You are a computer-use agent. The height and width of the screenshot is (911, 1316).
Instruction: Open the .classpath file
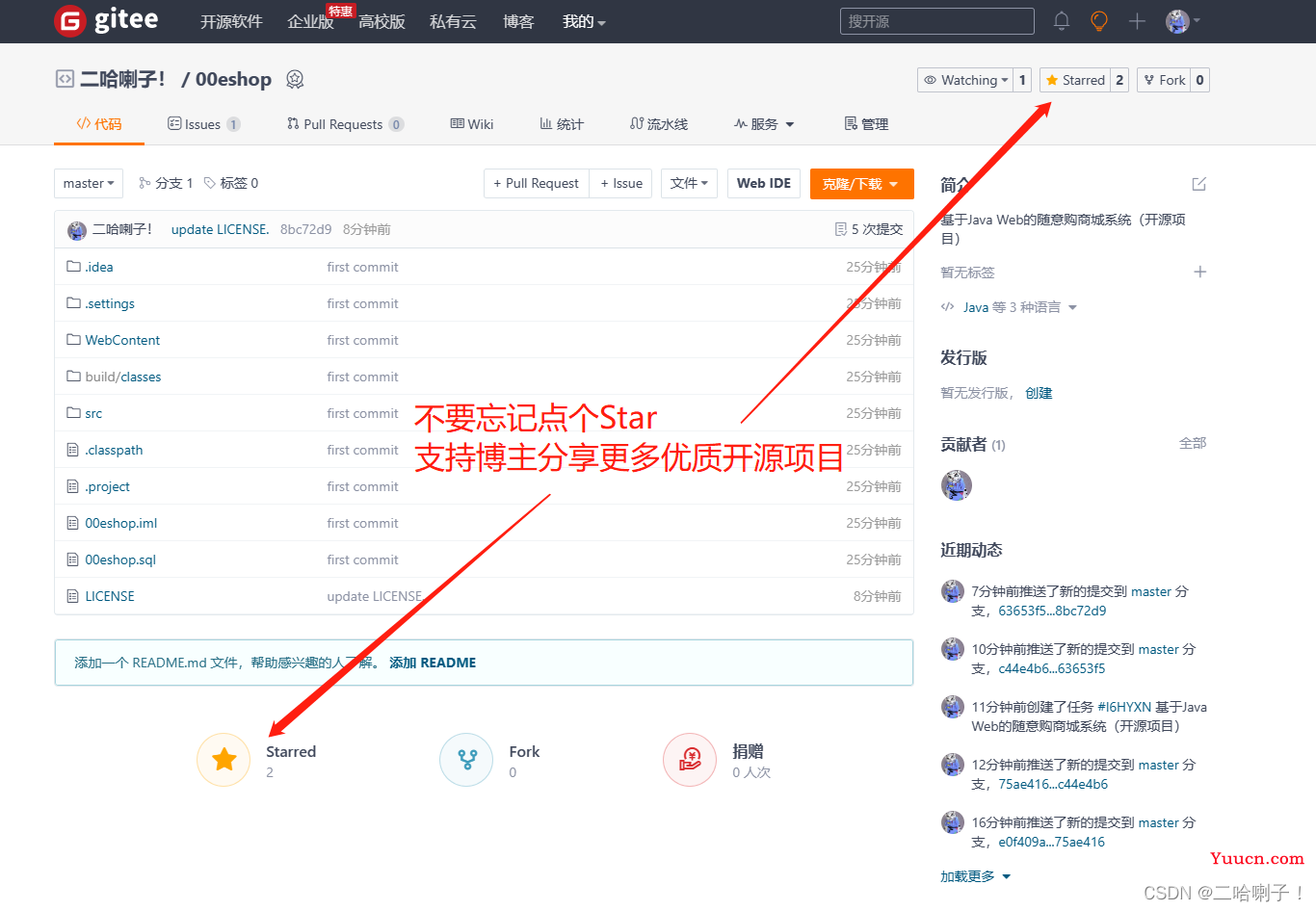(114, 450)
